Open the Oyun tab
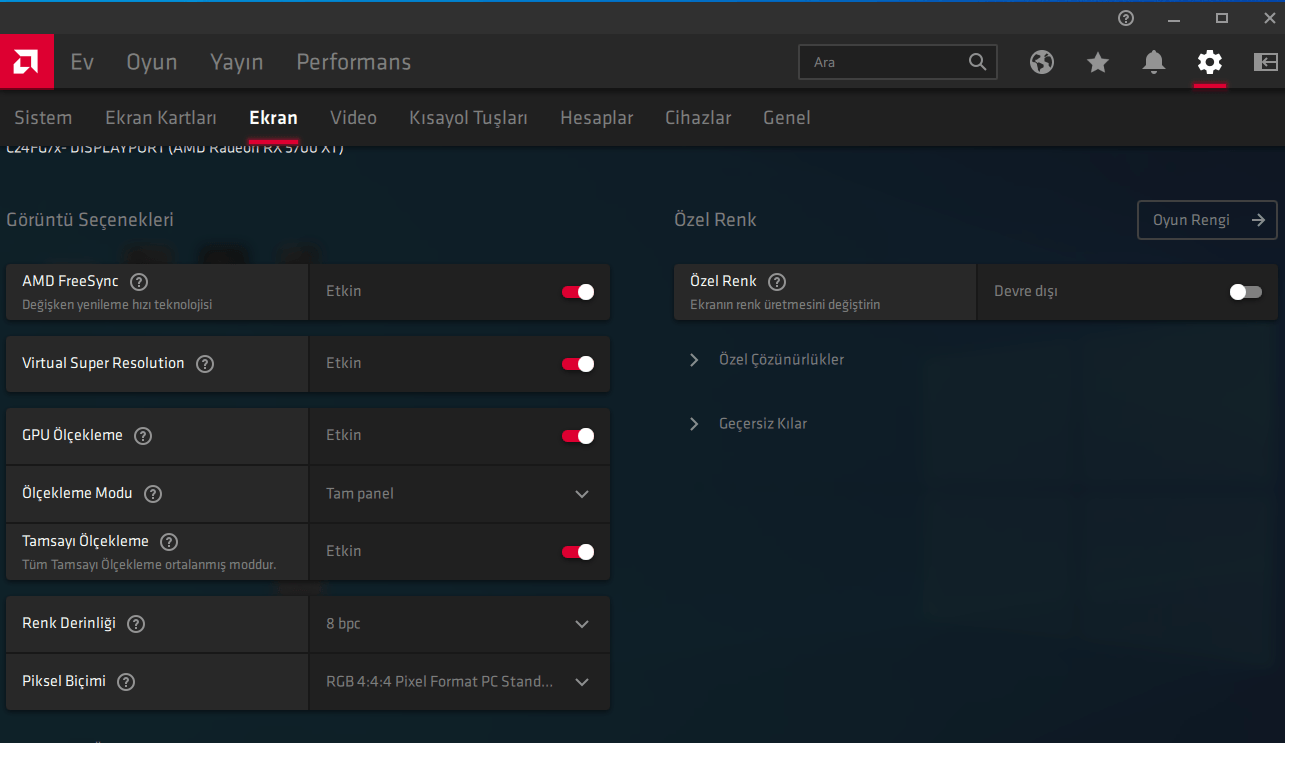The image size is (1289, 759). point(152,62)
